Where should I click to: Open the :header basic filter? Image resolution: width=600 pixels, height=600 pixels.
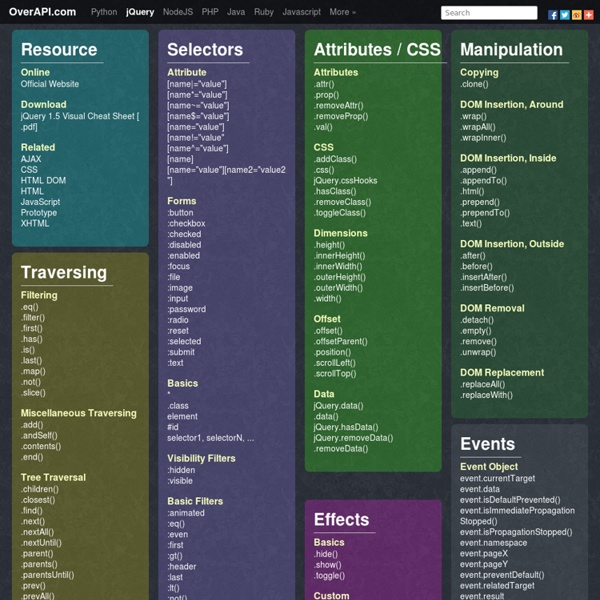coord(182,566)
